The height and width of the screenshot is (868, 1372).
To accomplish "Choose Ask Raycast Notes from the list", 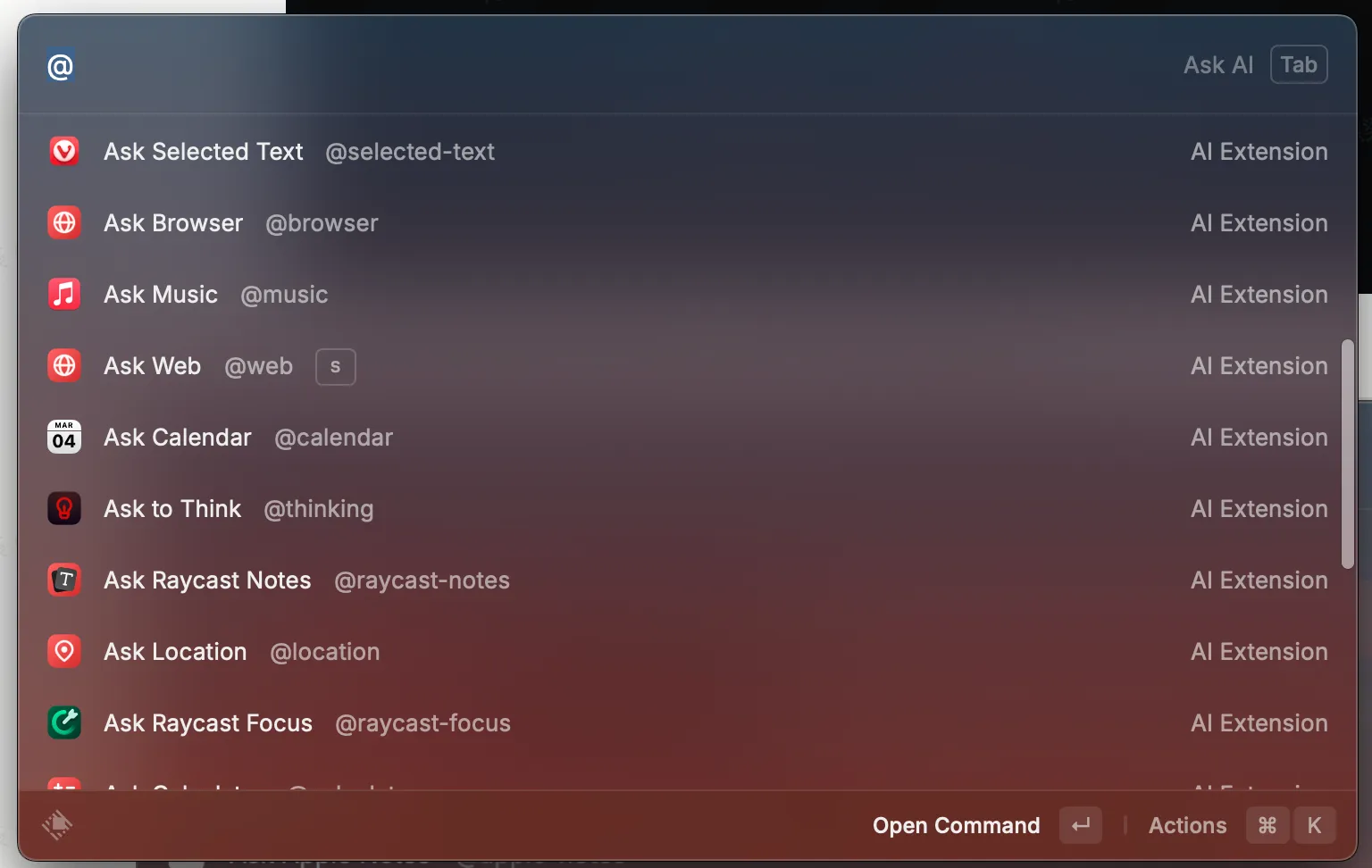I will click(x=687, y=580).
